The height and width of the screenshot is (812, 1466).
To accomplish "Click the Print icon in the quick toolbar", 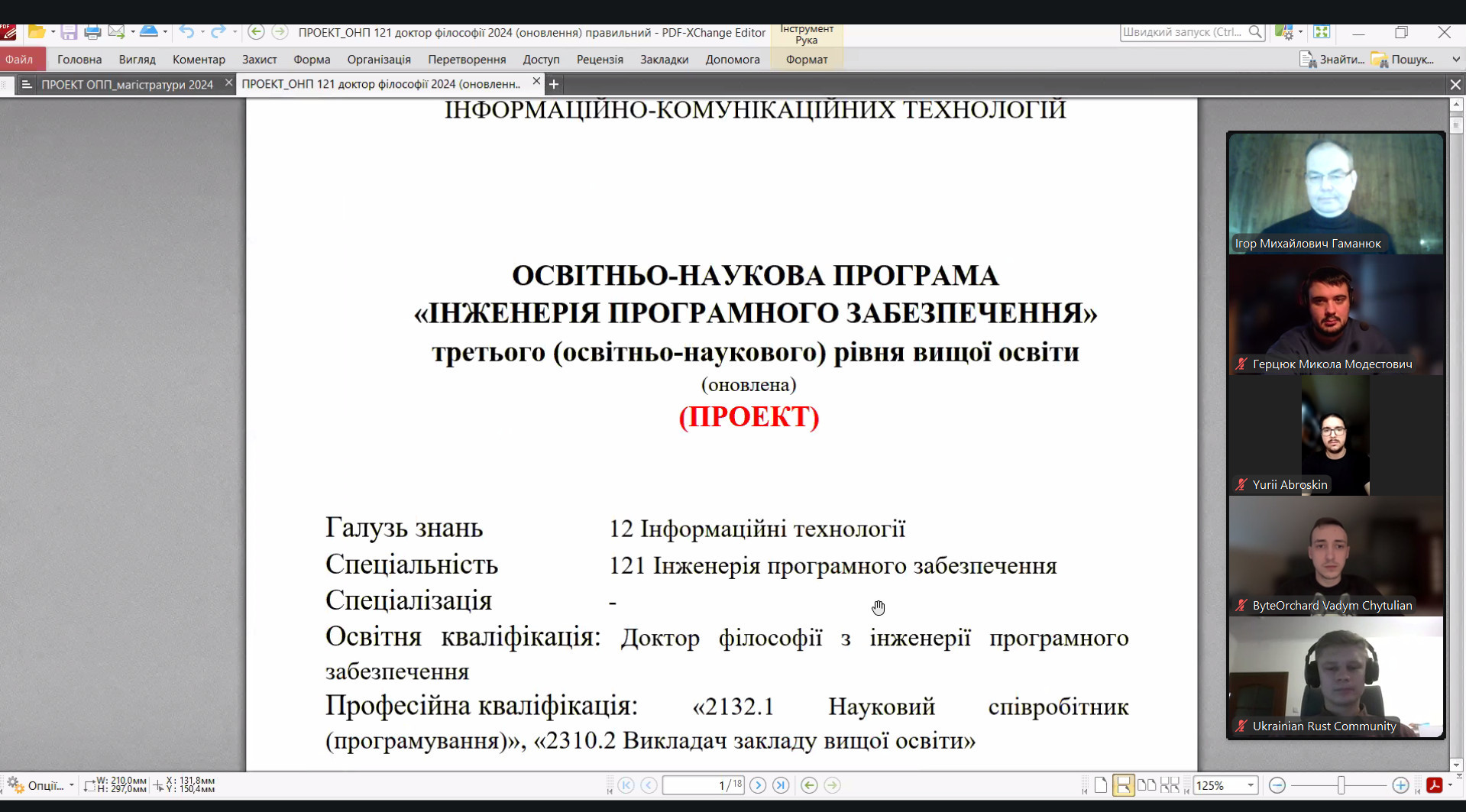I will tap(92, 32).
